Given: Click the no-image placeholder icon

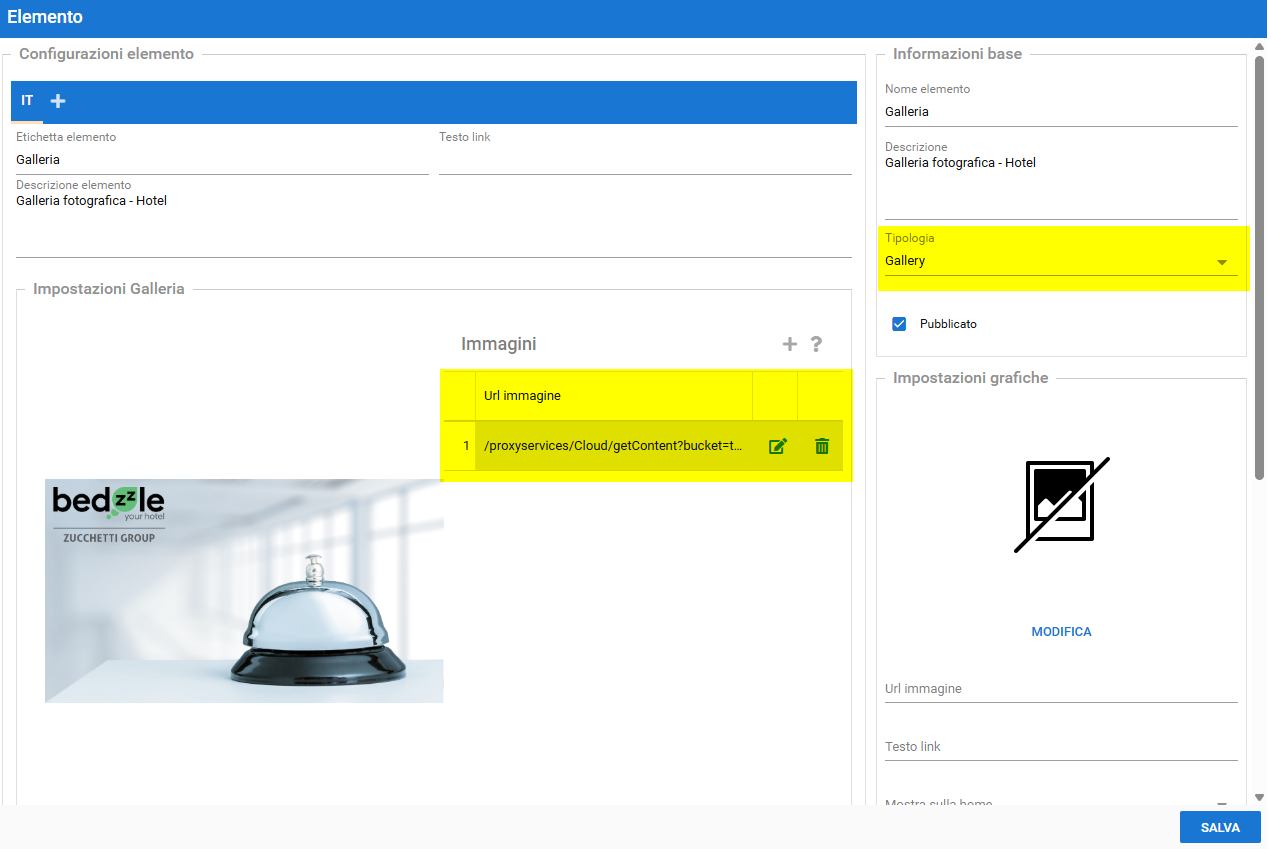Looking at the screenshot, I should pos(1061,505).
